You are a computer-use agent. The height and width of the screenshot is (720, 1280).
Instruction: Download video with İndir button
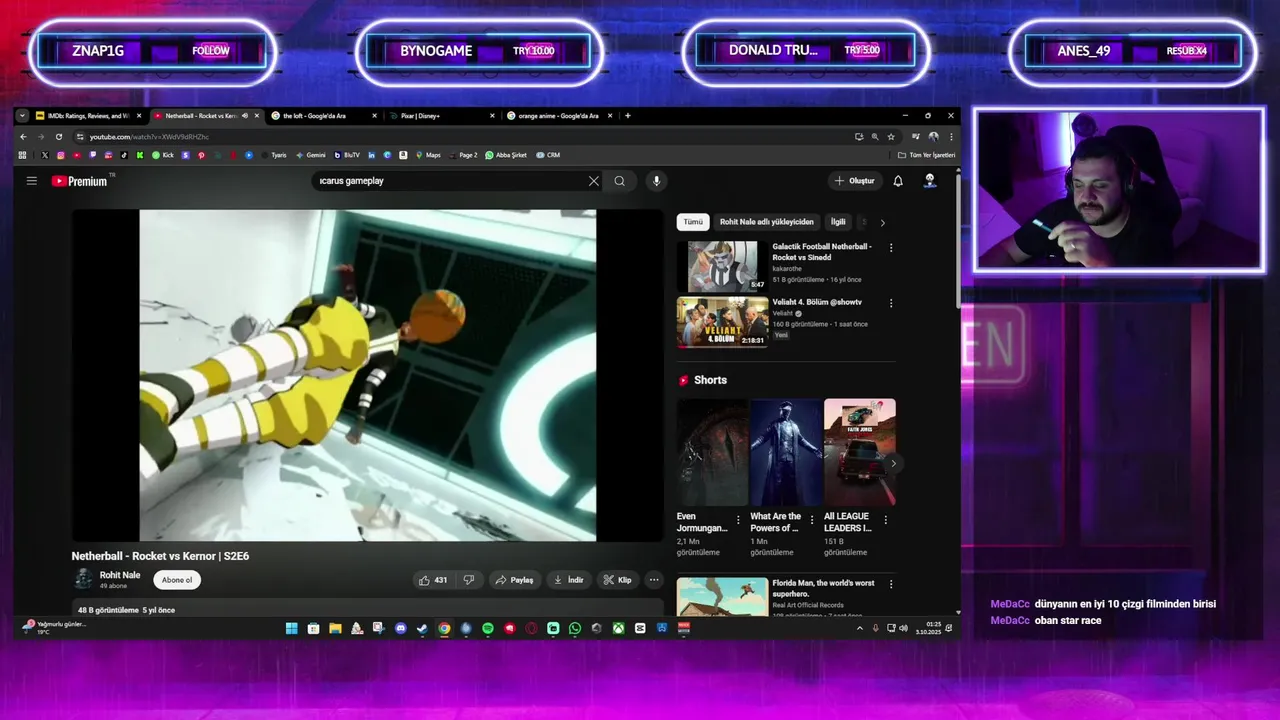pyautogui.click(x=568, y=580)
